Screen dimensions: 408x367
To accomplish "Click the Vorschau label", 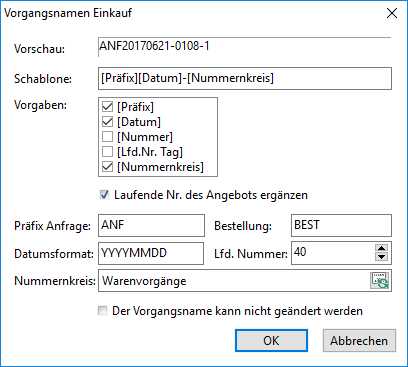I will [39, 49].
